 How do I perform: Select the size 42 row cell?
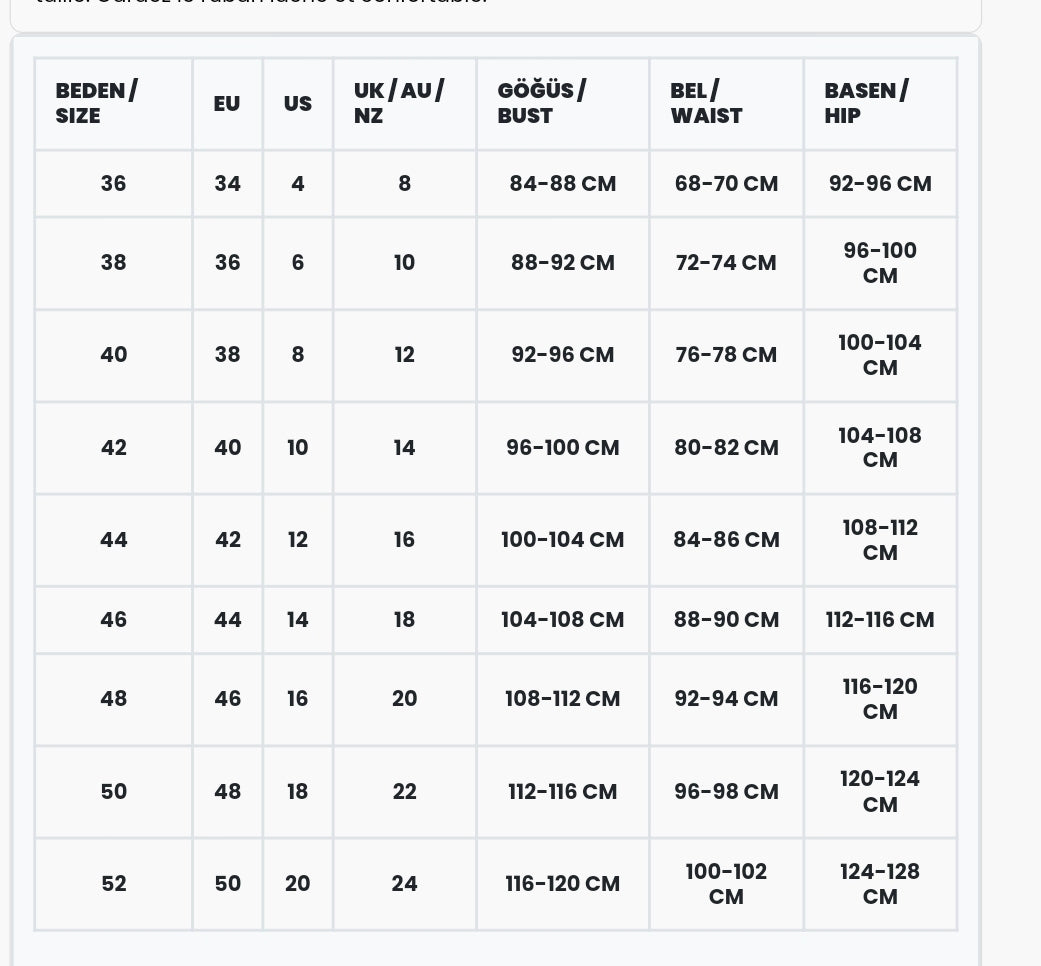coord(114,448)
